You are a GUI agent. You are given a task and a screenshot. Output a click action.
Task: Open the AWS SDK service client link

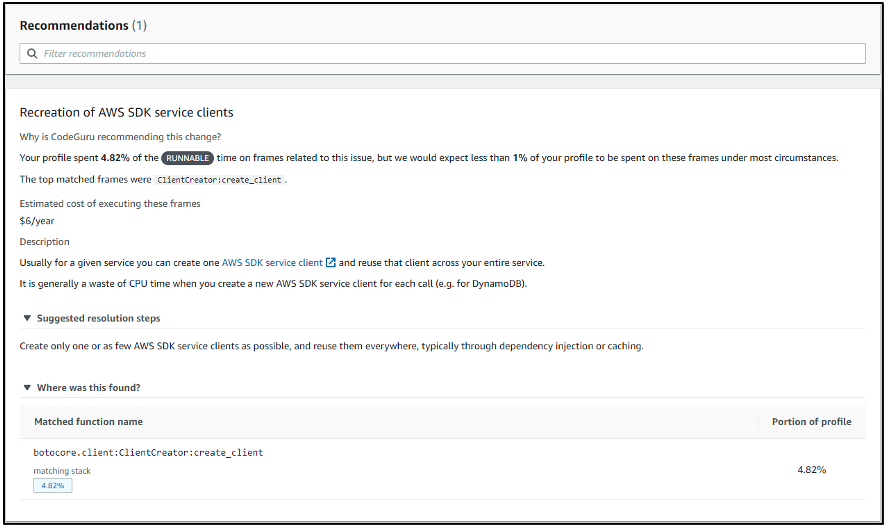[x=272, y=263]
